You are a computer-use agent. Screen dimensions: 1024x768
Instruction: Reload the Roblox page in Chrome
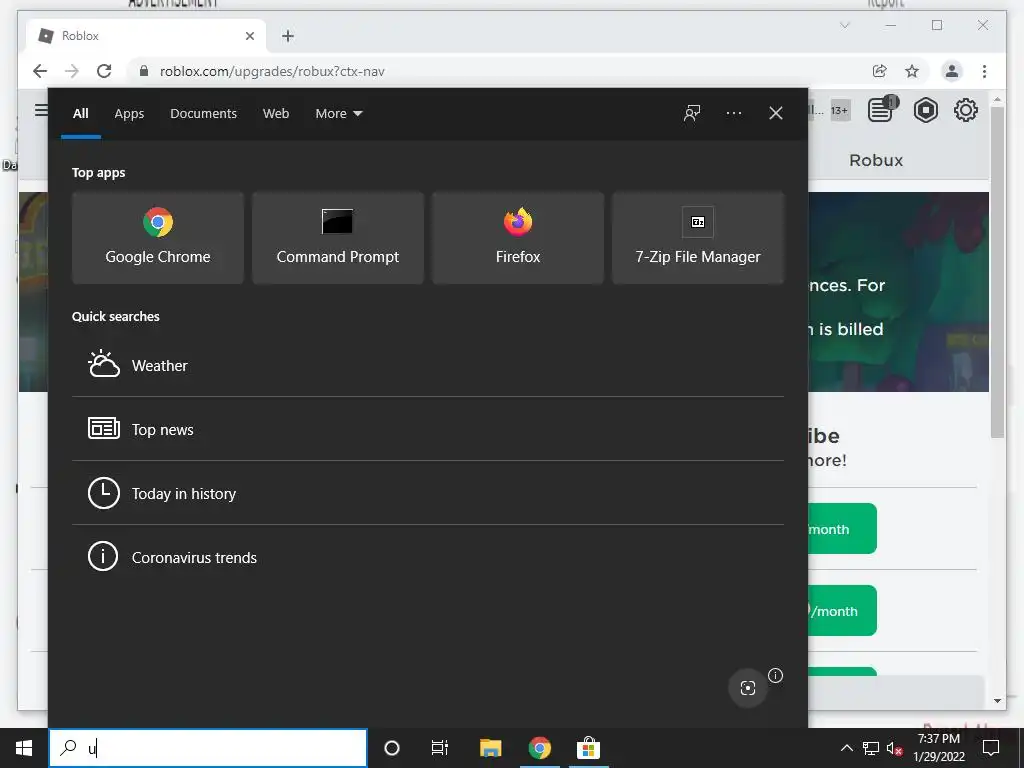(104, 71)
